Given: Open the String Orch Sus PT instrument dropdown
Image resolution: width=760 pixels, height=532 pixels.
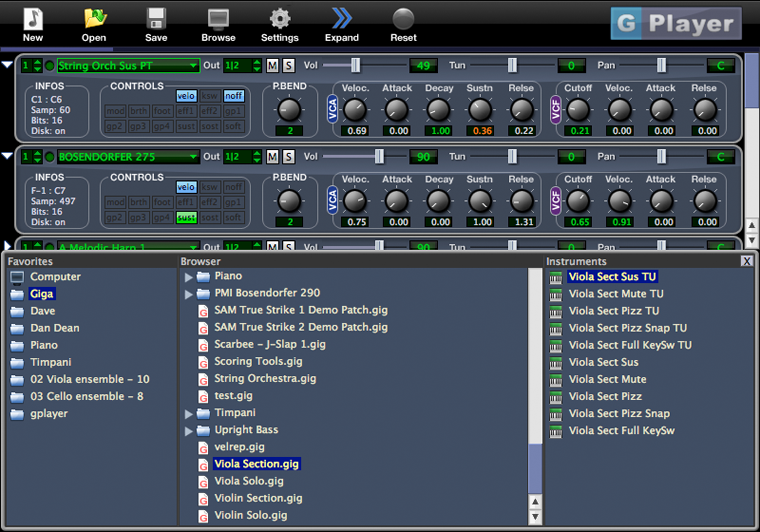Looking at the screenshot, I should tap(128, 66).
